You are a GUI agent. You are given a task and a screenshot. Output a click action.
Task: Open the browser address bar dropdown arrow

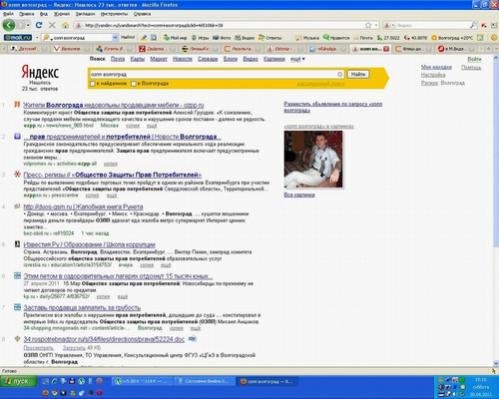tap(376, 25)
